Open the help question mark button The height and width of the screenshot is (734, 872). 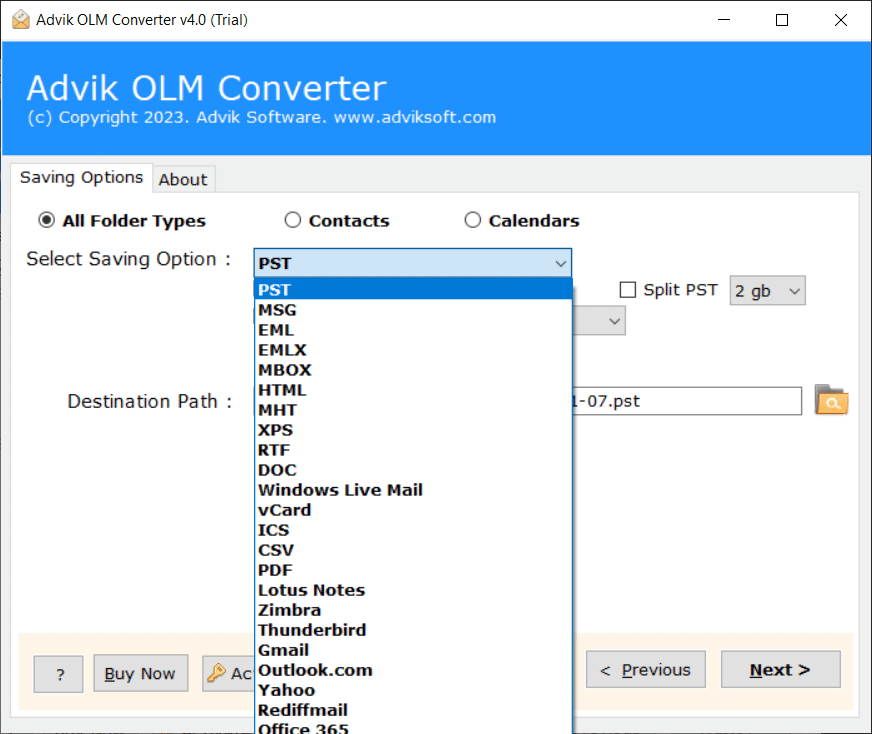pyautogui.click(x=58, y=673)
